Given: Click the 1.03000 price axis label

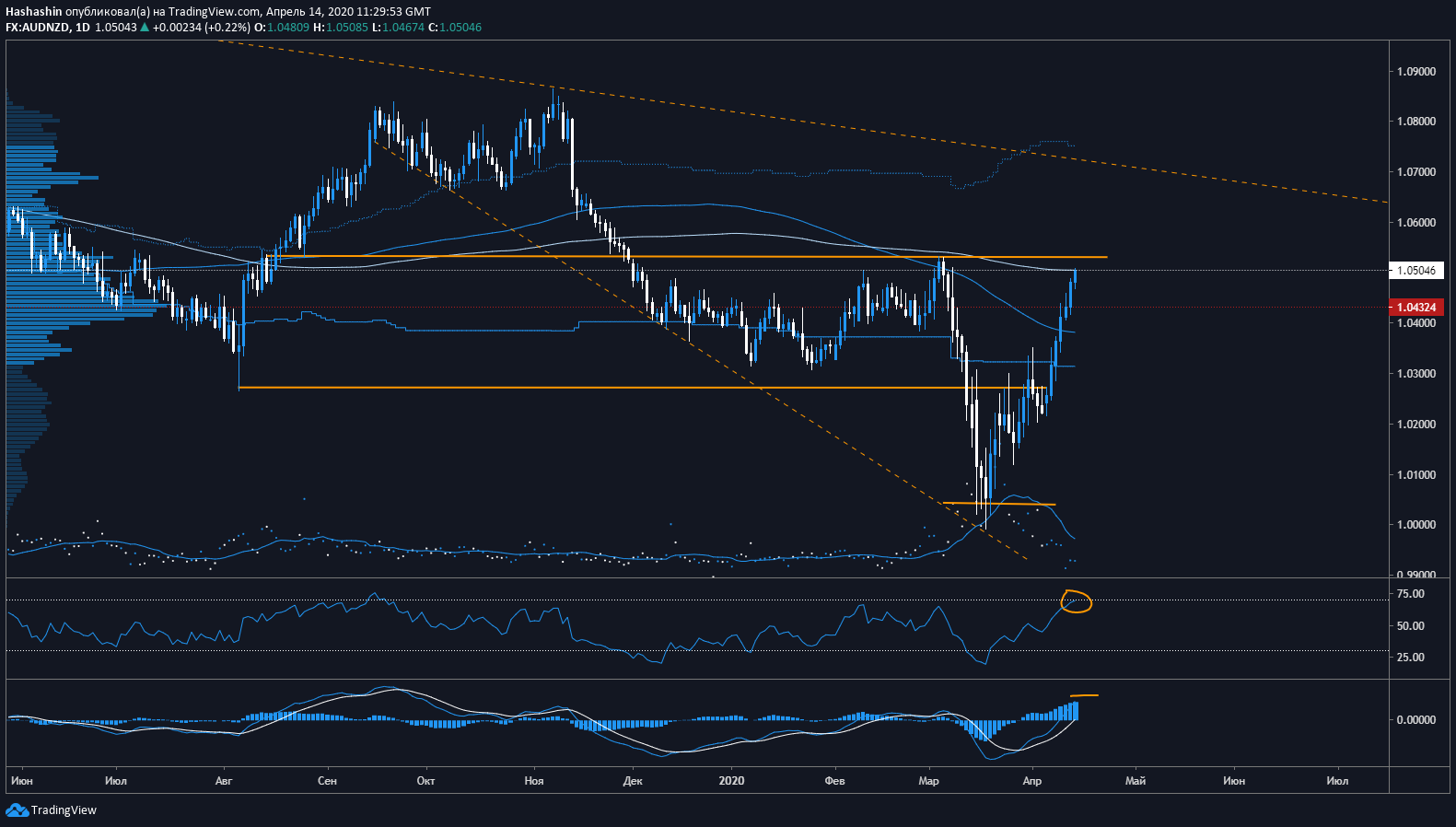Looking at the screenshot, I should (x=1416, y=374).
